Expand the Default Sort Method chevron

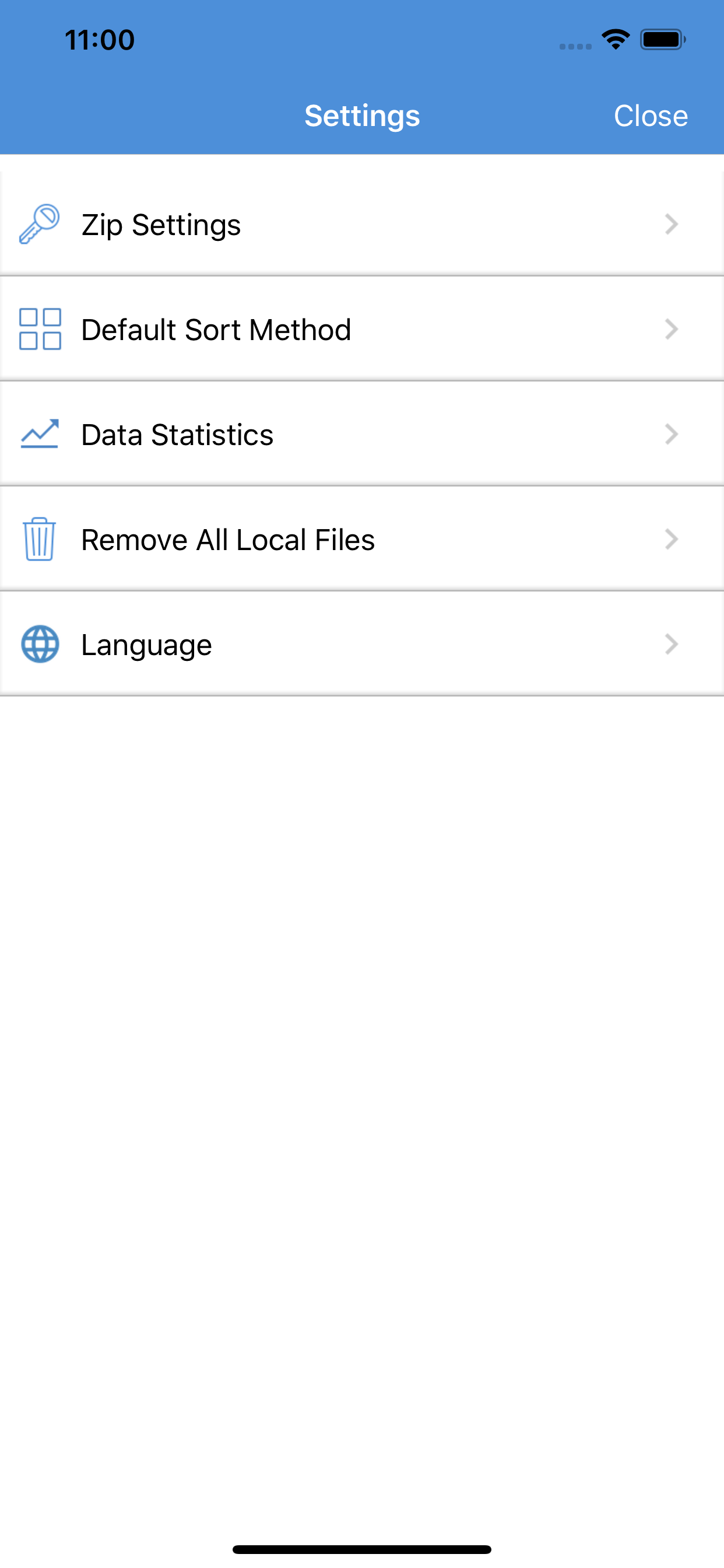tap(671, 330)
